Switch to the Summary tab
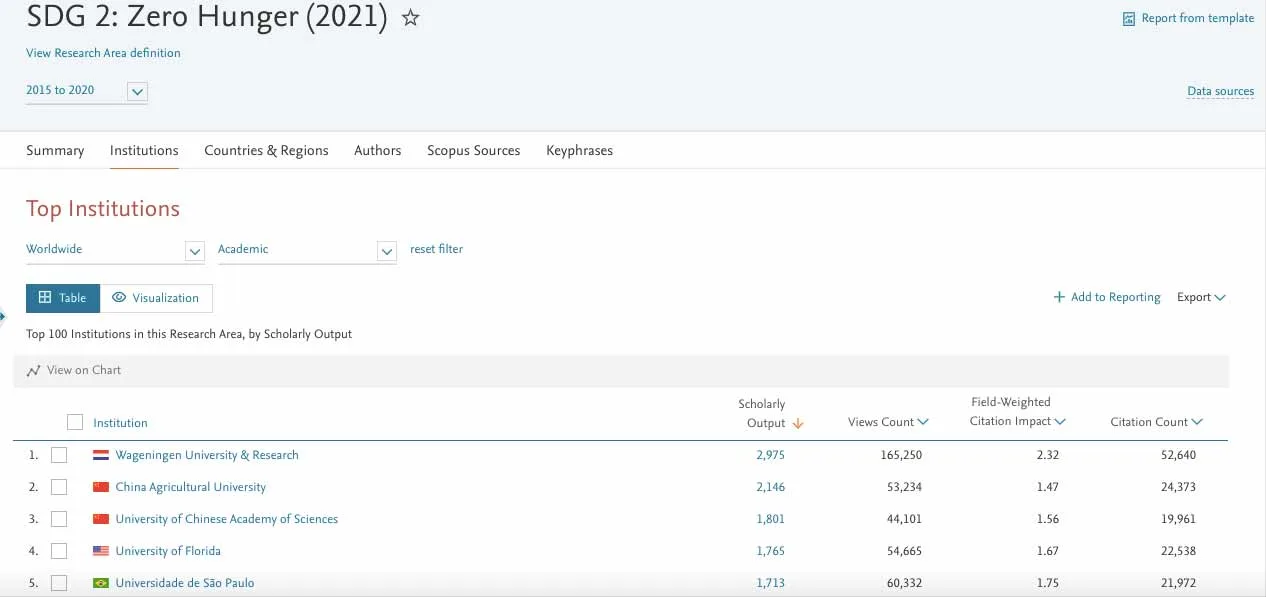The image size is (1266, 597). 55,150
